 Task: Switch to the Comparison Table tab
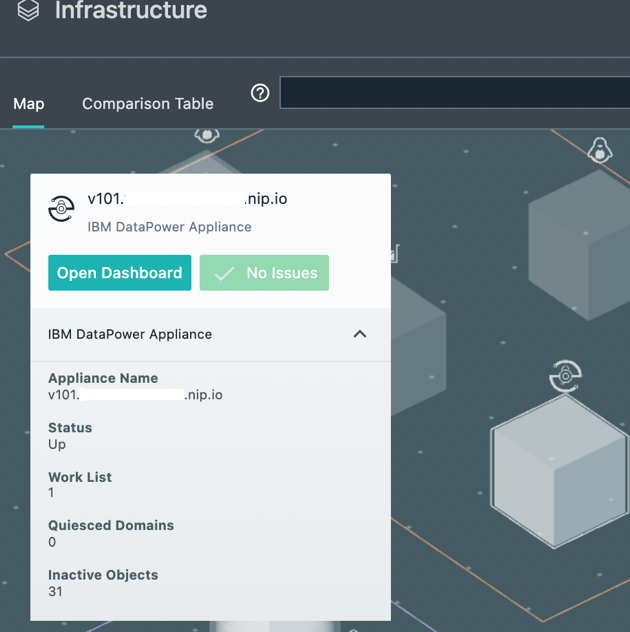(x=148, y=104)
